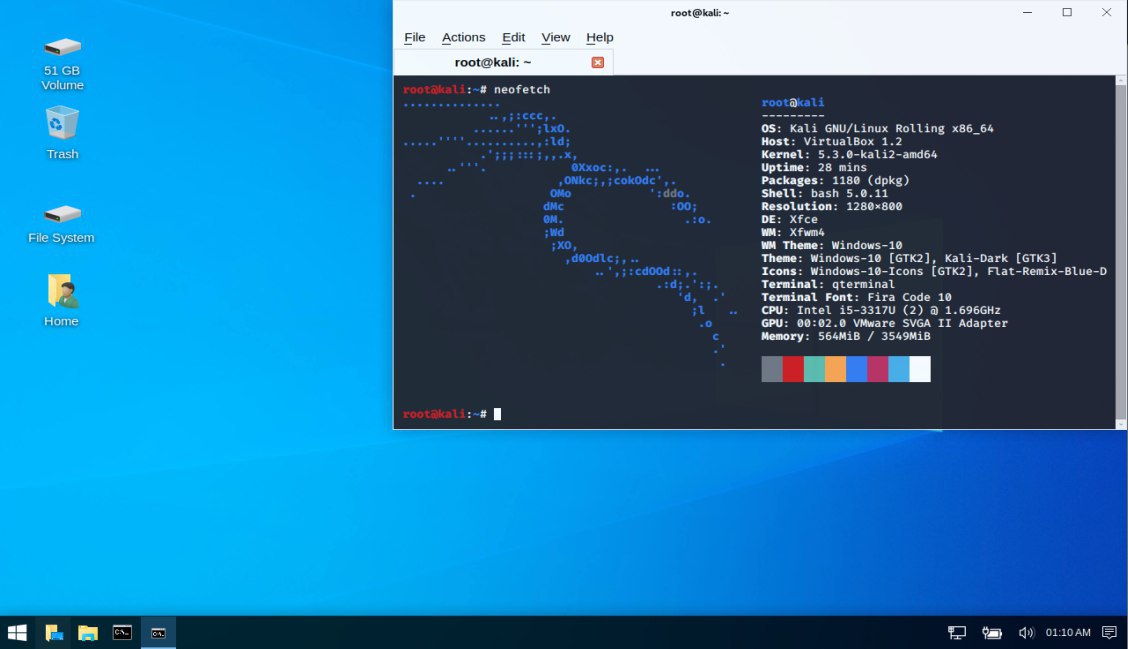Click the 'Kernel: 5.3.0-kali2-amd64' line
Screen dimensions: 1128x649
[849, 154]
